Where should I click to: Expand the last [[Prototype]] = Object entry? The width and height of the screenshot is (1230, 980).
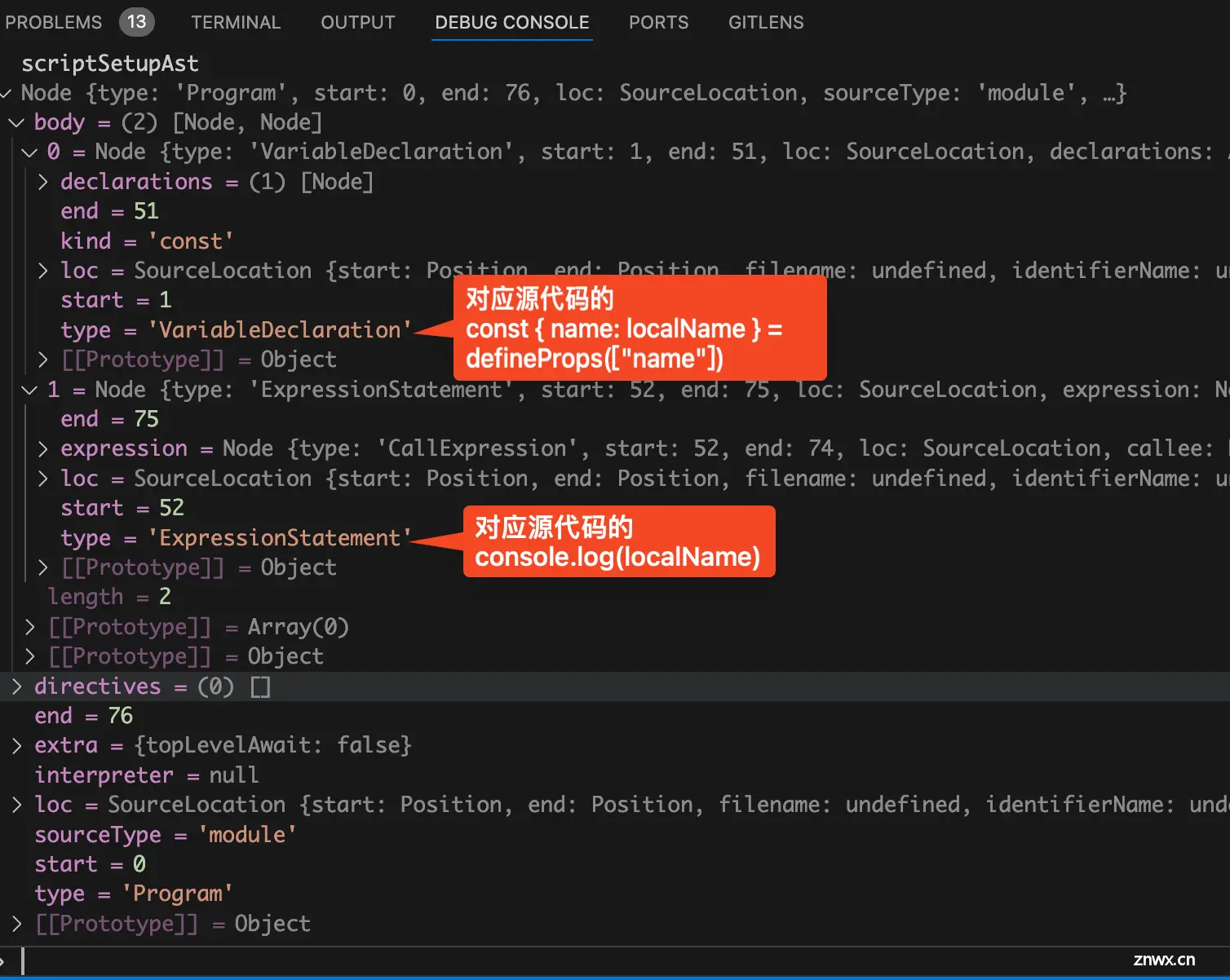pyautogui.click(x=16, y=924)
